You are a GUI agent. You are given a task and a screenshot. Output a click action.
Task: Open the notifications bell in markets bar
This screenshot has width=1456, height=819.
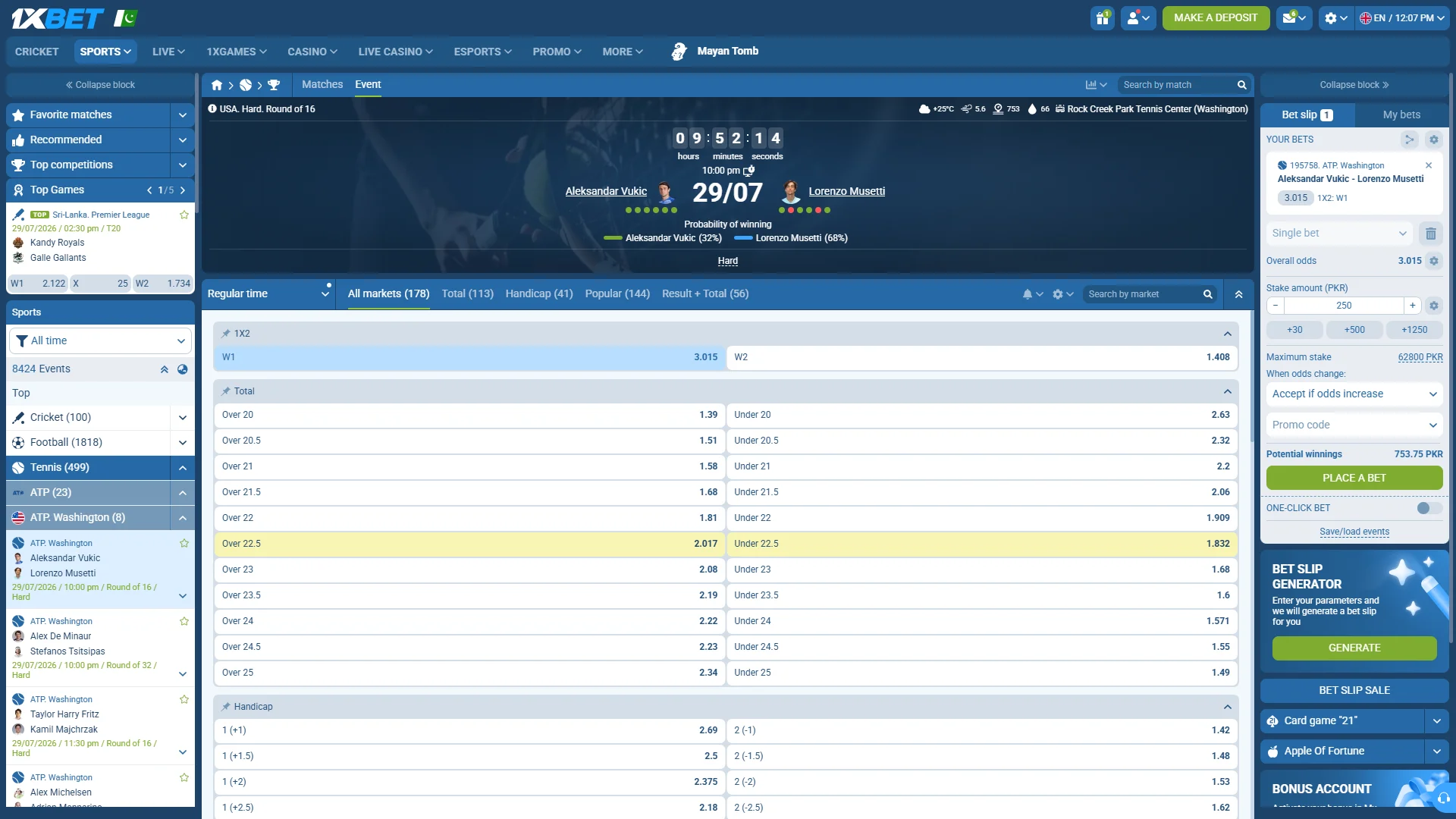(x=1032, y=294)
